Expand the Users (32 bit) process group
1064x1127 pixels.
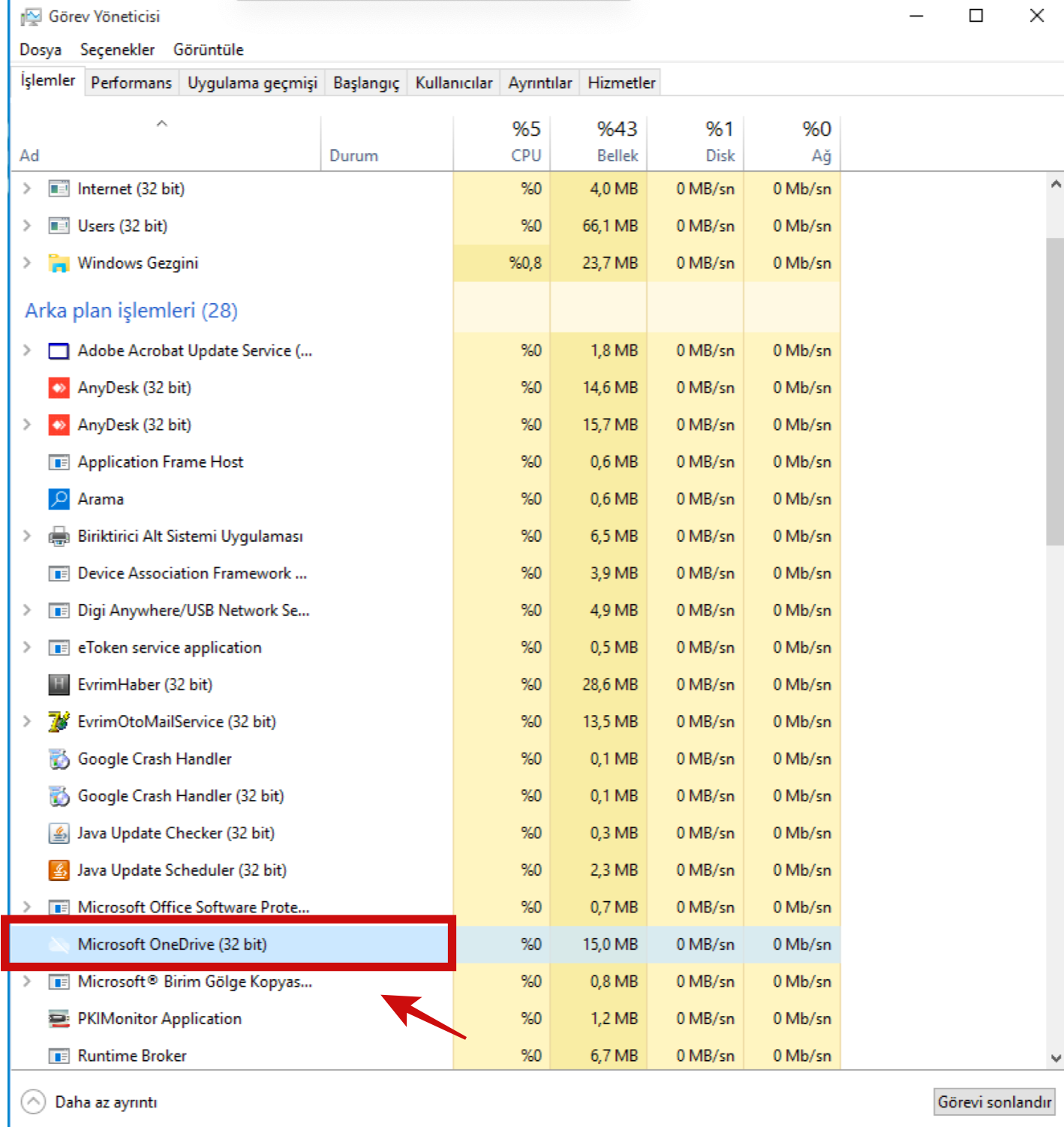[27, 226]
